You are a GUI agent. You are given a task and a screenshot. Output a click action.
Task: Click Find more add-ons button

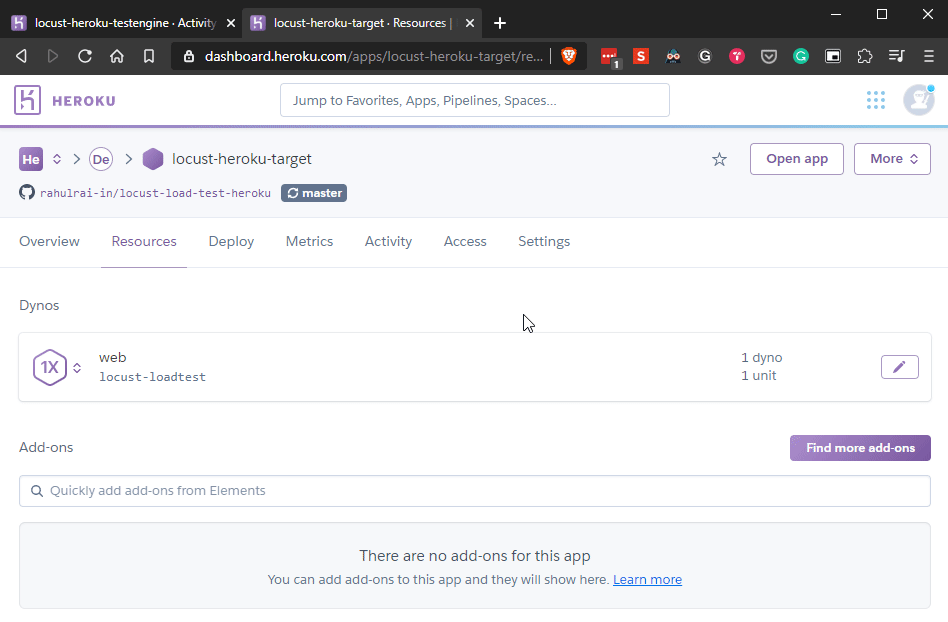coord(860,448)
